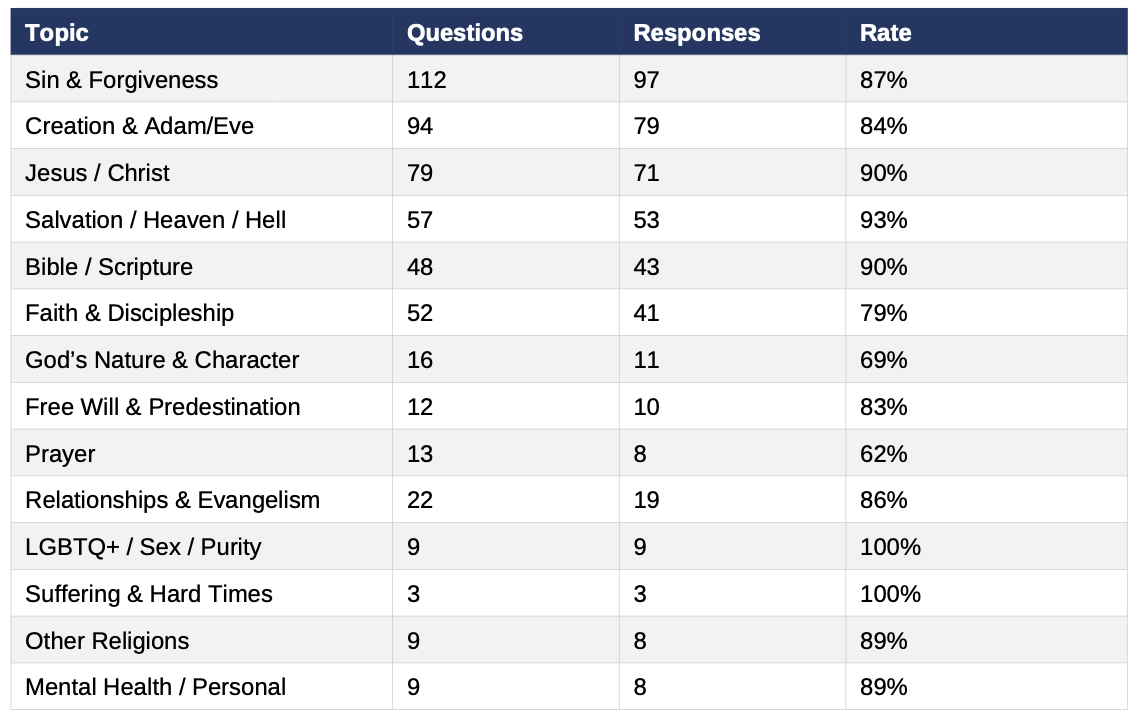Viewport: 1138px width, 720px height.
Task: Click the God's Nature & Character cell
Action: coord(202,359)
